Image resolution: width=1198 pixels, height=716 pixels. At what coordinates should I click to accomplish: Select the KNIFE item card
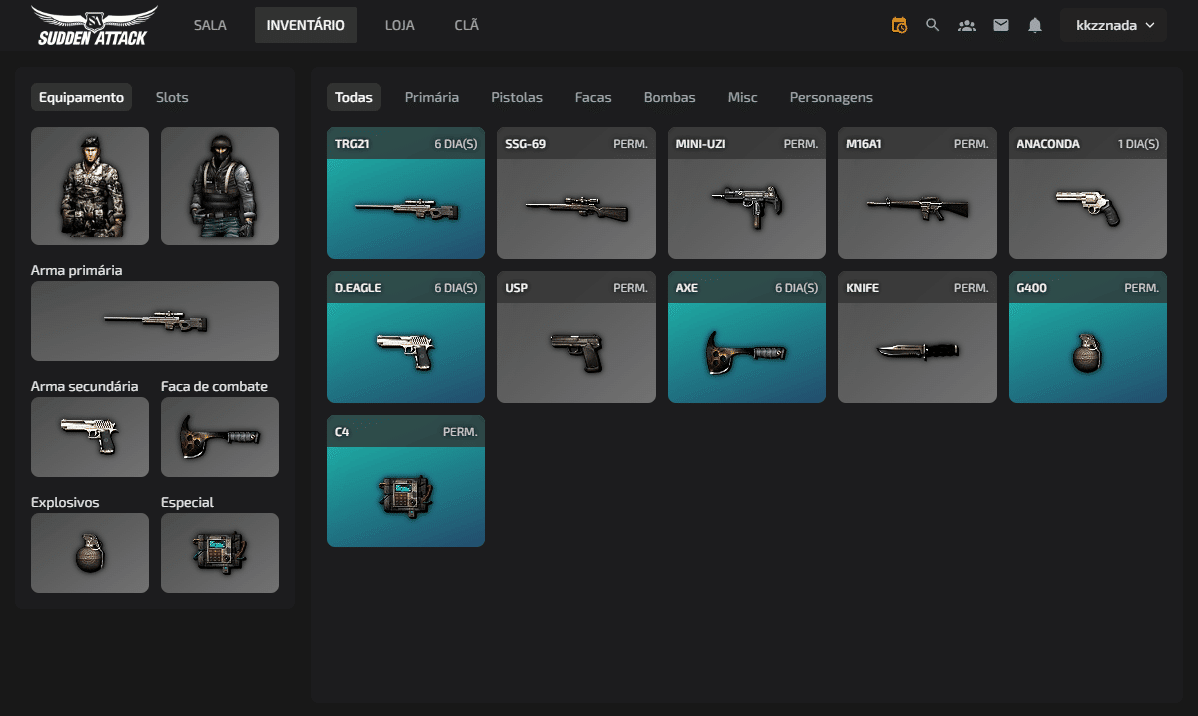[x=917, y=337]
